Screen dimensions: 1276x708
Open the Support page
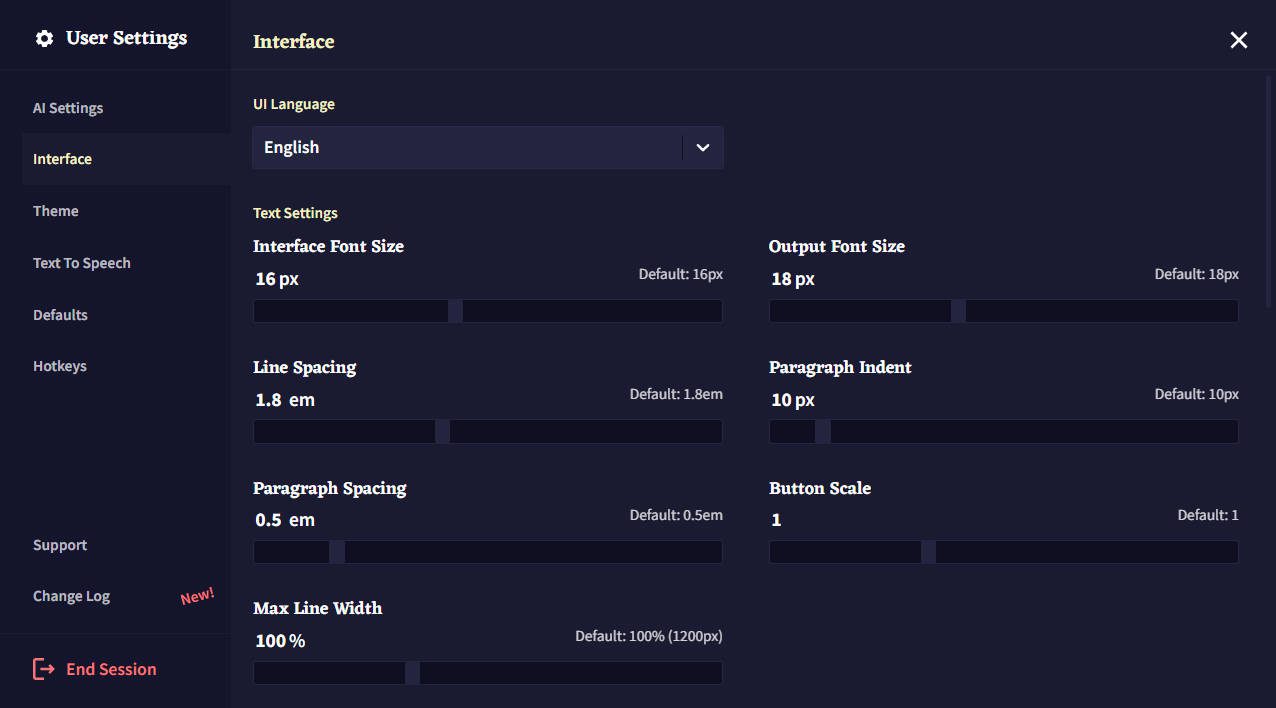click(x=59, y=544)
